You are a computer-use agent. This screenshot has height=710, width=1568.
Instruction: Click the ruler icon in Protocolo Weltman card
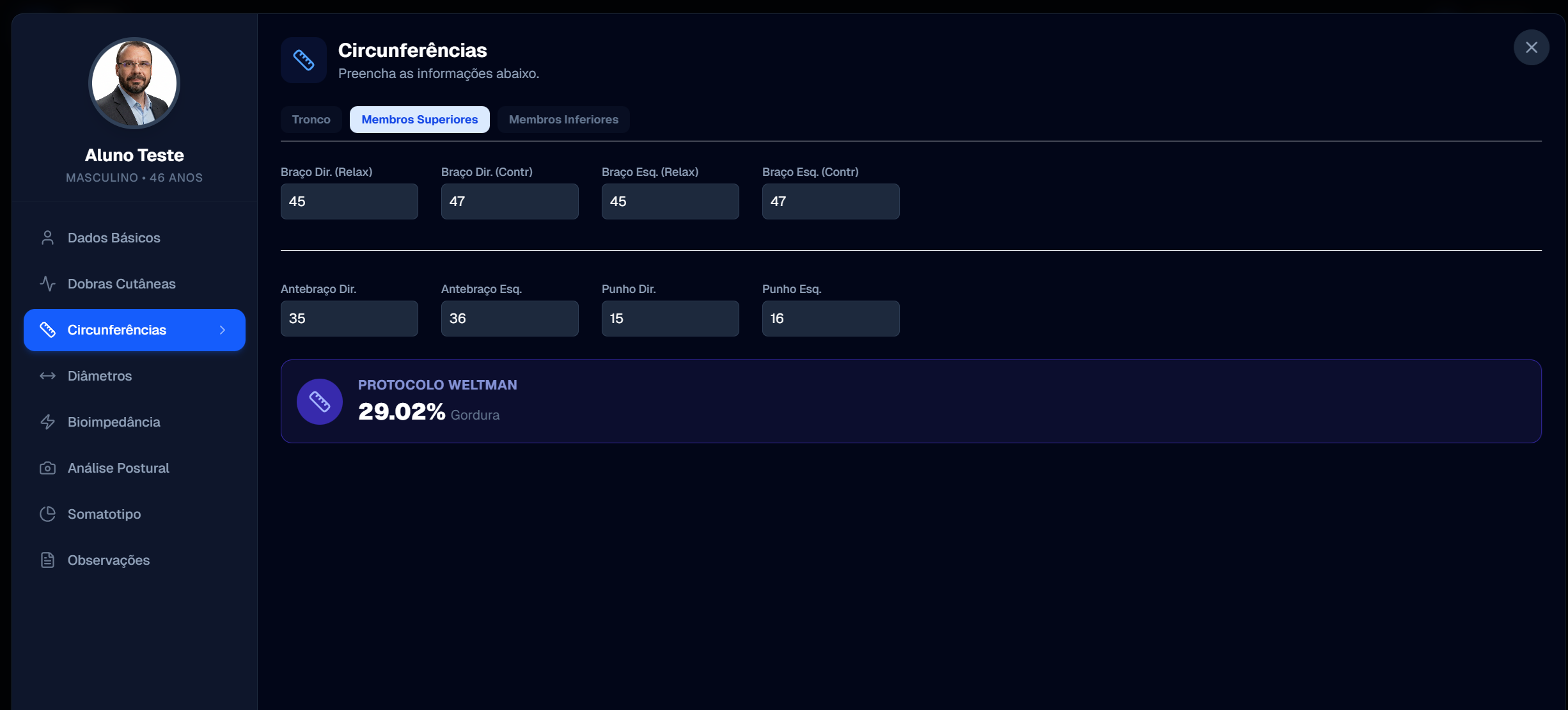point(319,402)
